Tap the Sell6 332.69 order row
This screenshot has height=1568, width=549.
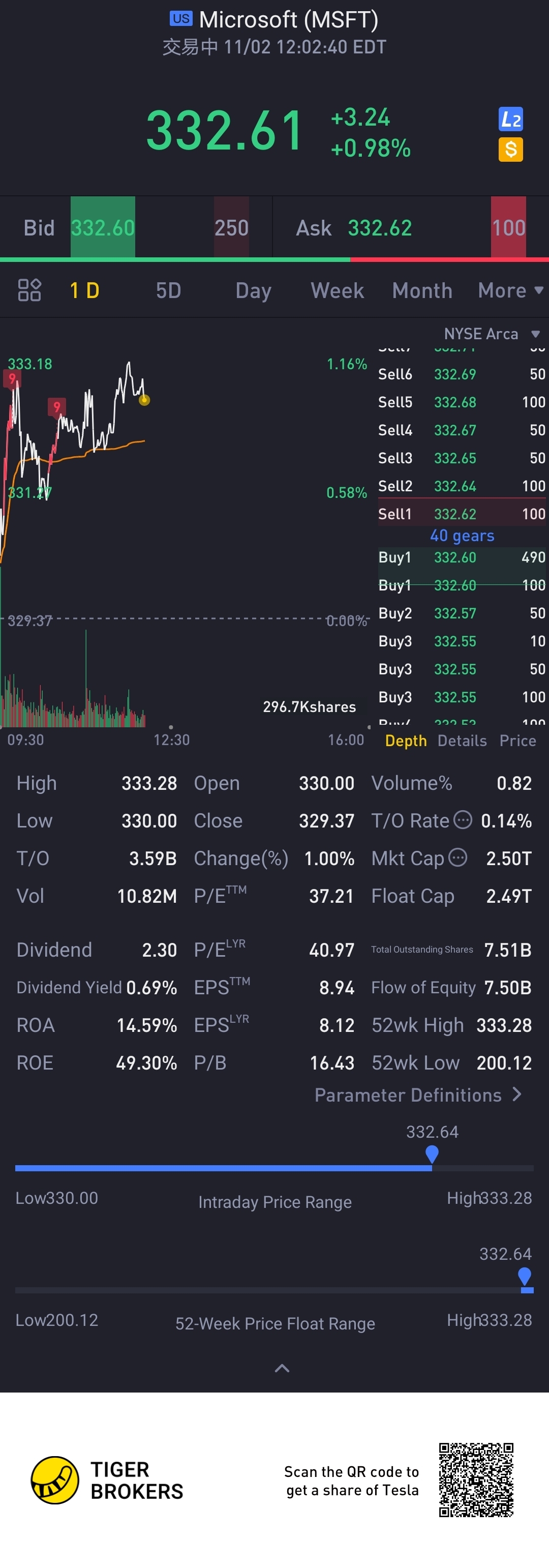tap(462, 374)
